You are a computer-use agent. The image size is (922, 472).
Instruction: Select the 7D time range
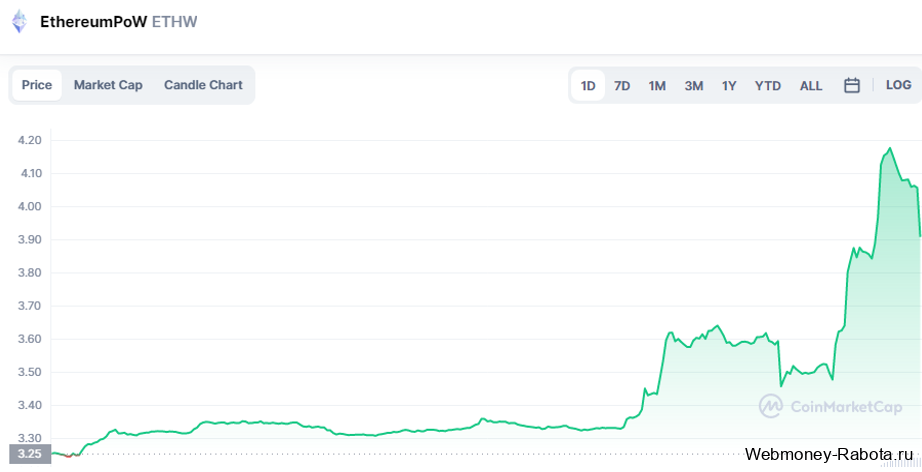pos(622,86)
